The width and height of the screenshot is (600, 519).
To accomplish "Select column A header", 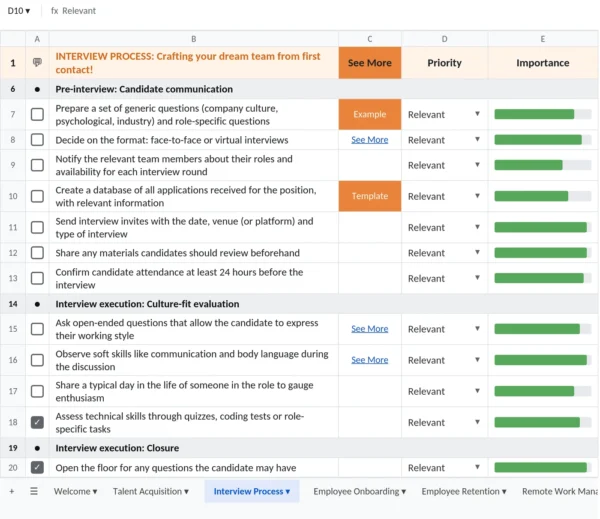I will point(37,39).
